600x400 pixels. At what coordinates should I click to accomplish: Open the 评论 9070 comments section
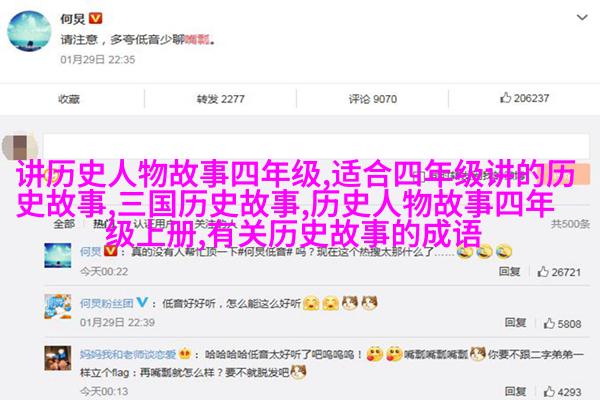[x=372, y=99]
